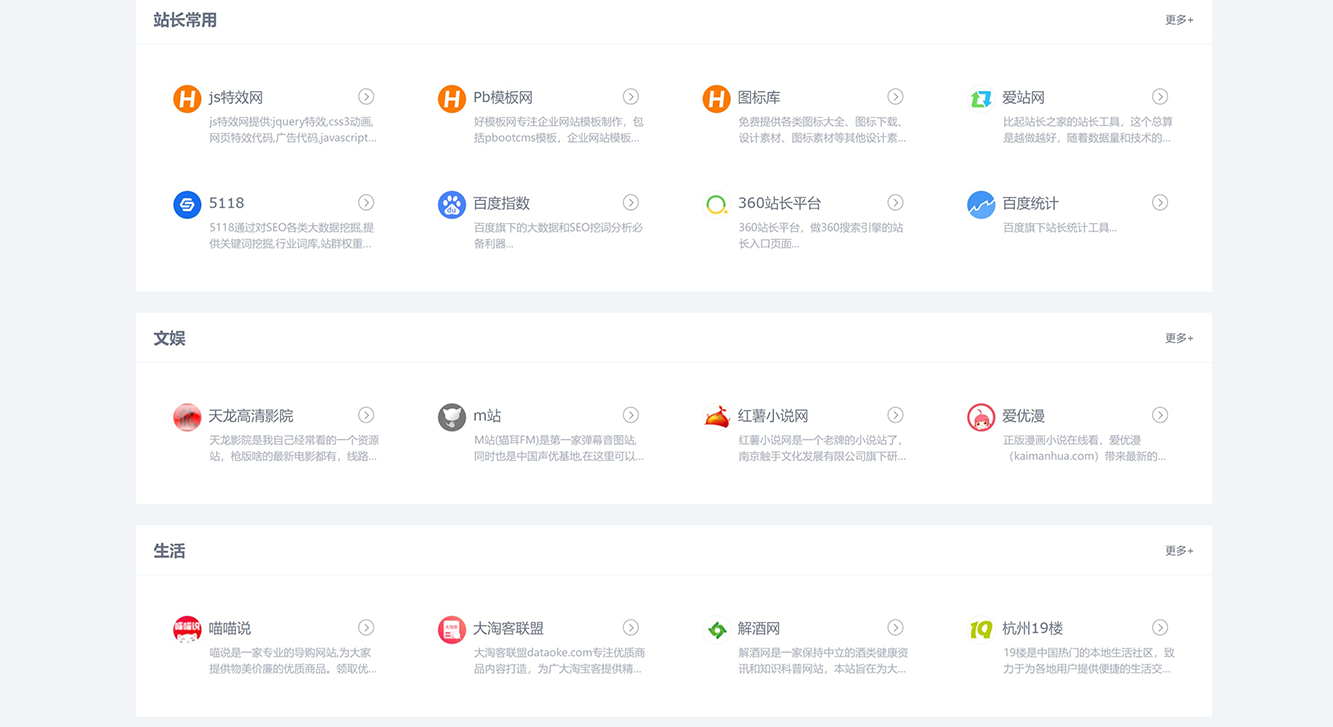Select the 猫耳FM m站 cat logo
Viewport: 1333px width, 727px height.
(452, 415)
